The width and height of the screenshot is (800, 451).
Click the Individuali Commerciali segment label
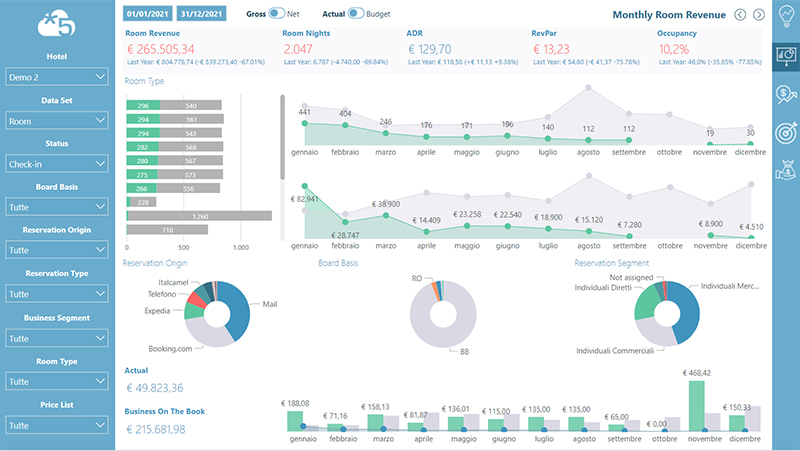(615, 350)
